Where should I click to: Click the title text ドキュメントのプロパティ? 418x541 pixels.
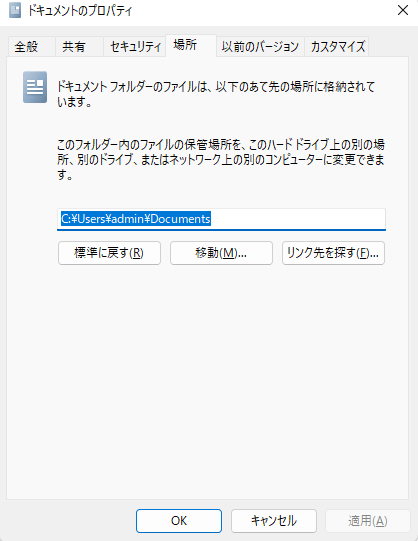(x=80, y=11)
